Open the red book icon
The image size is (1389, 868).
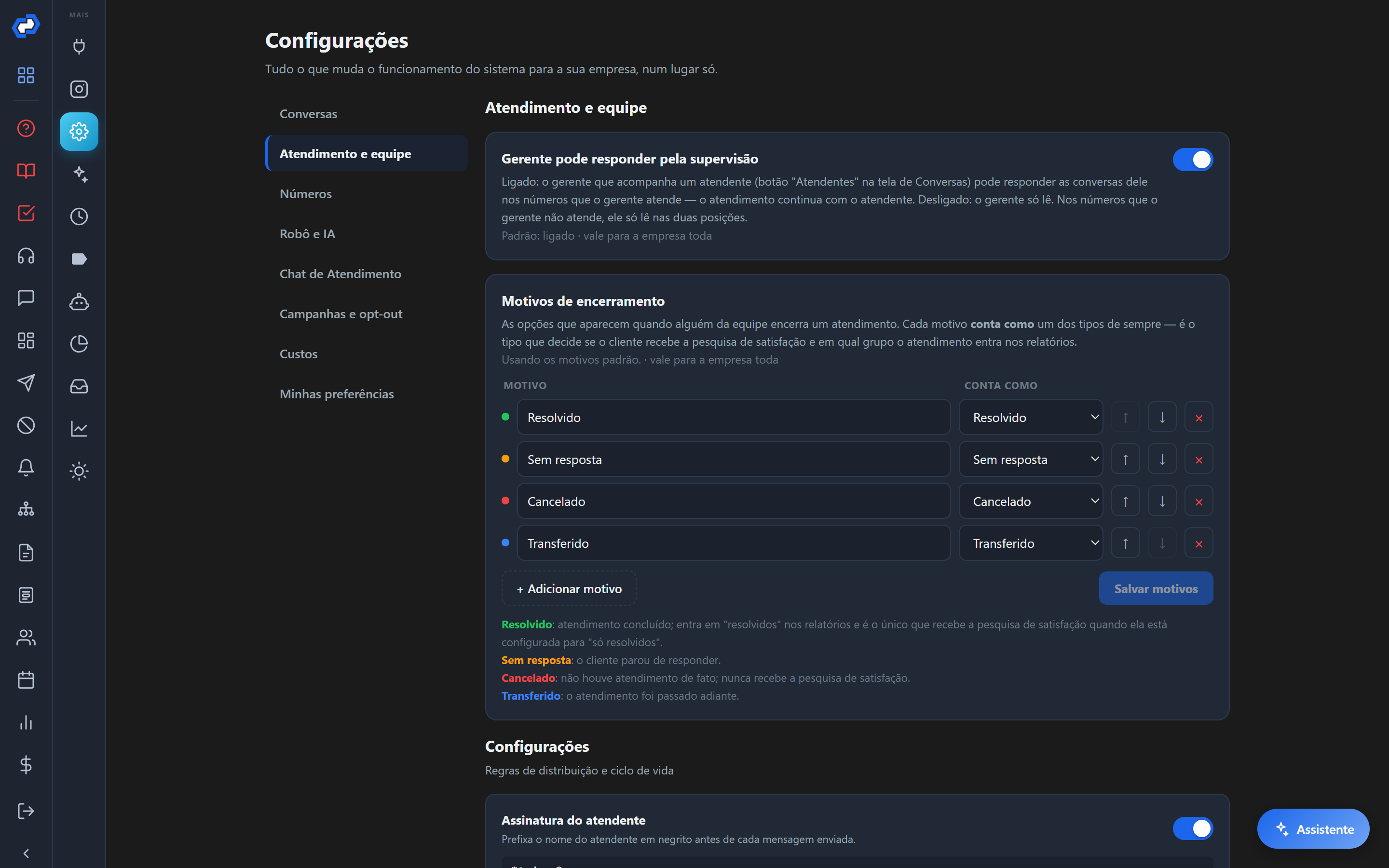click(x=26, y=171)
